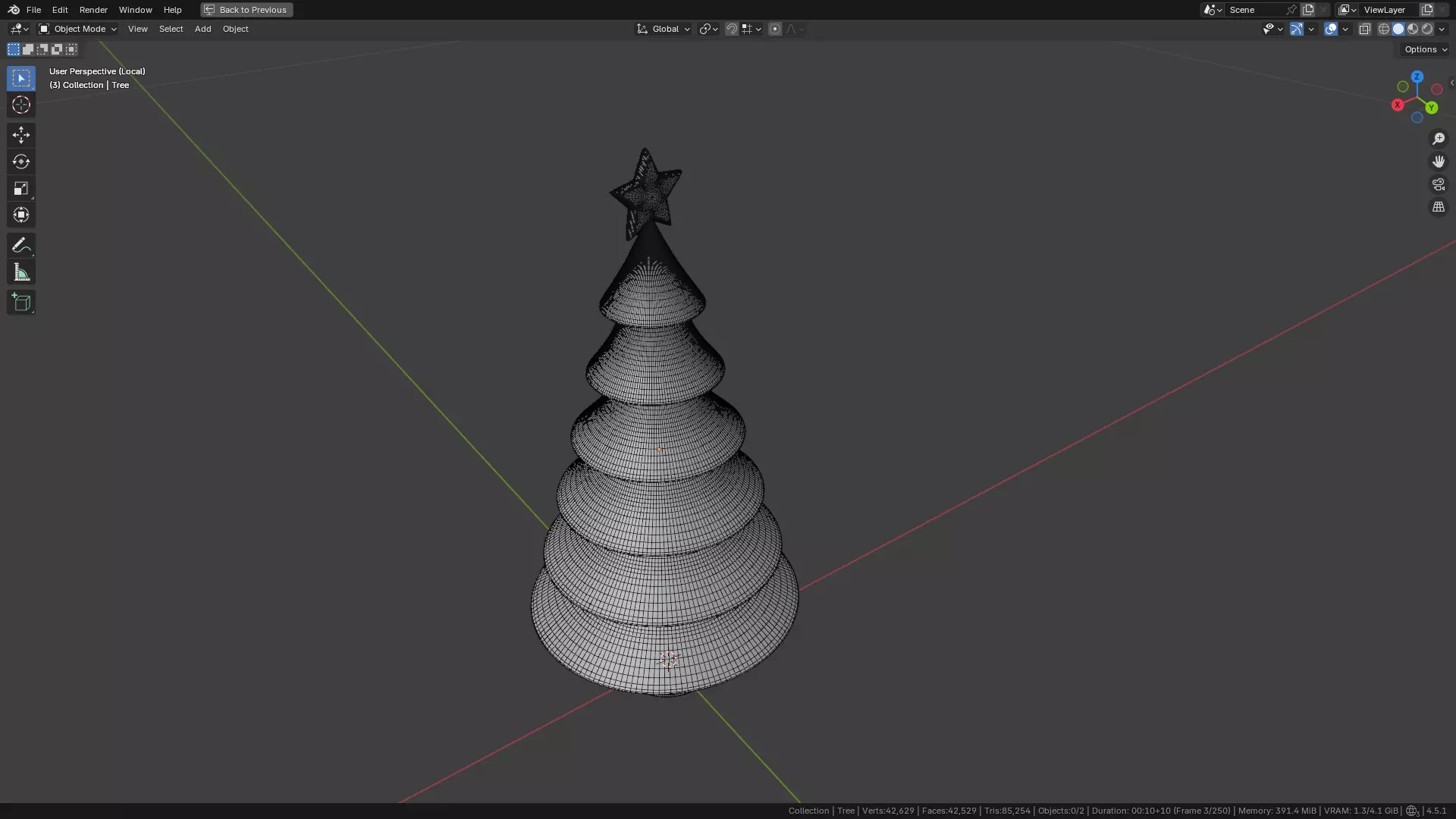This screenshot has height=819, width=1456.
Task: Open the viewport View menu
Action: click(x=137, y=29)
